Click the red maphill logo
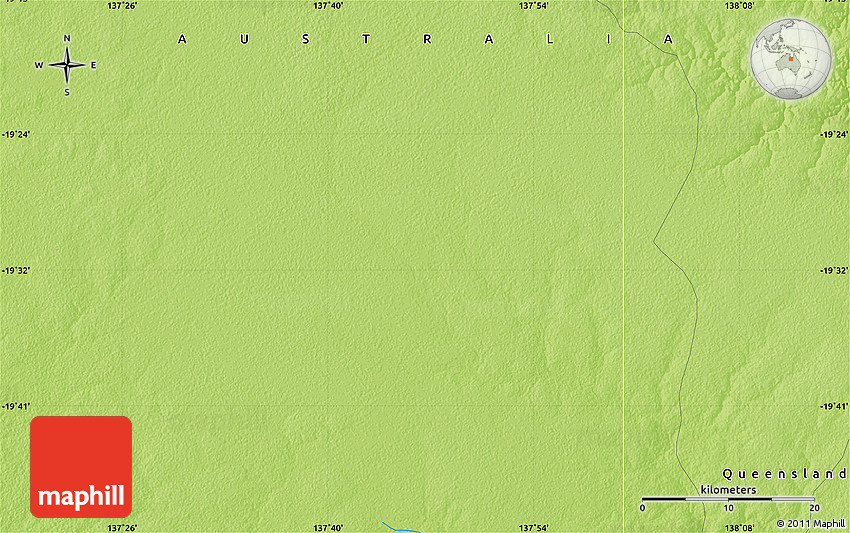Viewport: 850px width, 533px height. pyautogui.click(x=81, y=467)
